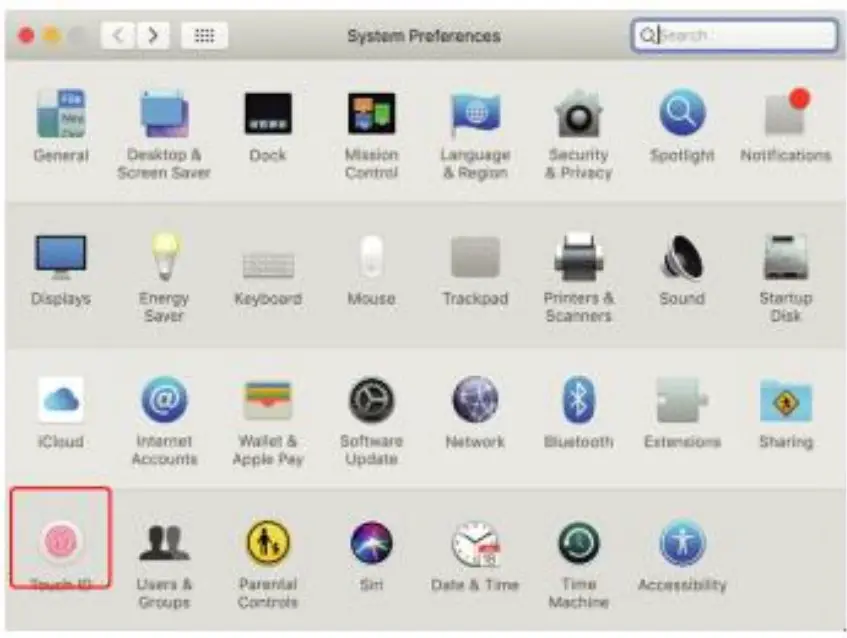Open Displays preferences
The height and width of the screenshot is (638, 847).
click(x=62, y=257)
